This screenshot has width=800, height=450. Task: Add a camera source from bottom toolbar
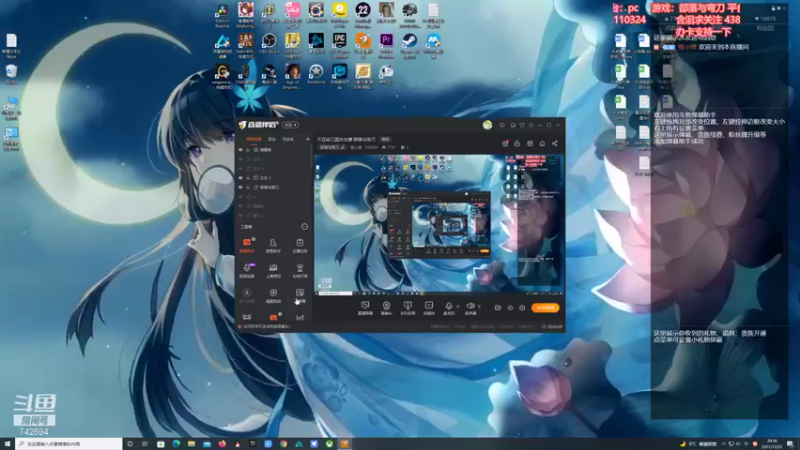coord(386,307)
